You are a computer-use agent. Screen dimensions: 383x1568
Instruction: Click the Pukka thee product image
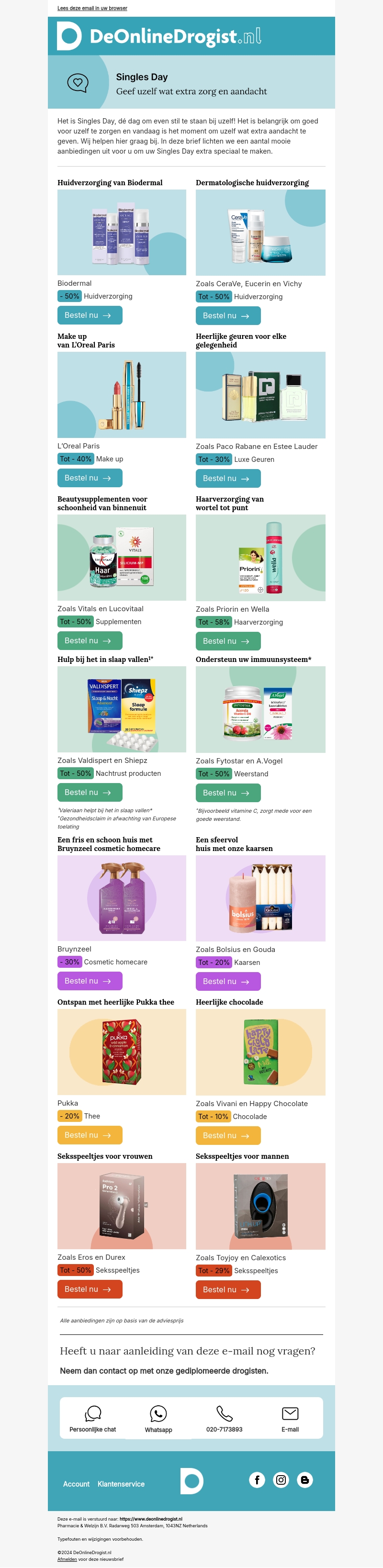tap(122, 1053)
